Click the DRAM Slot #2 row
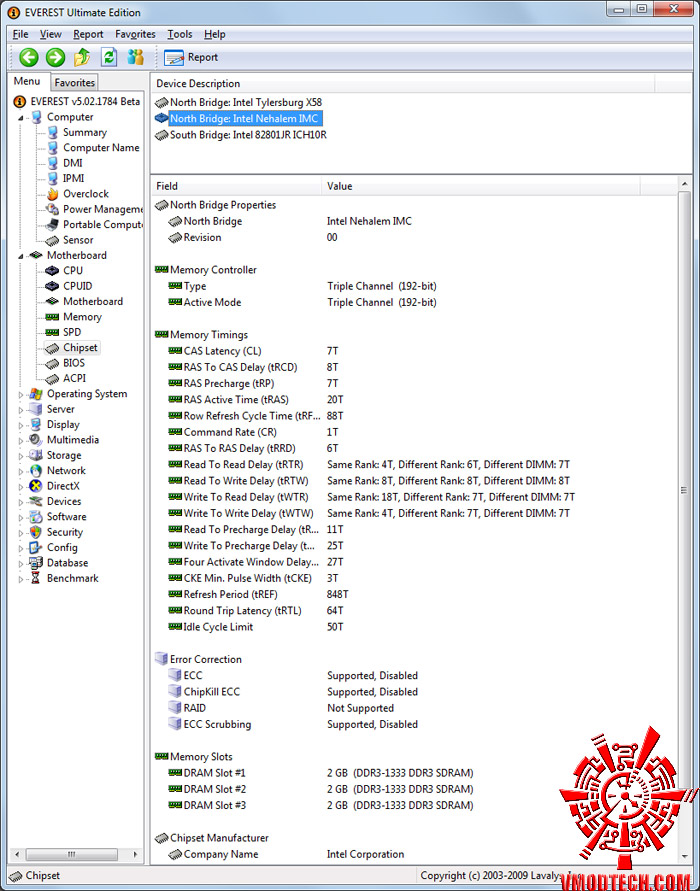Image resolution: width=700 pixels, height=891 pixels. pos(415,789)
